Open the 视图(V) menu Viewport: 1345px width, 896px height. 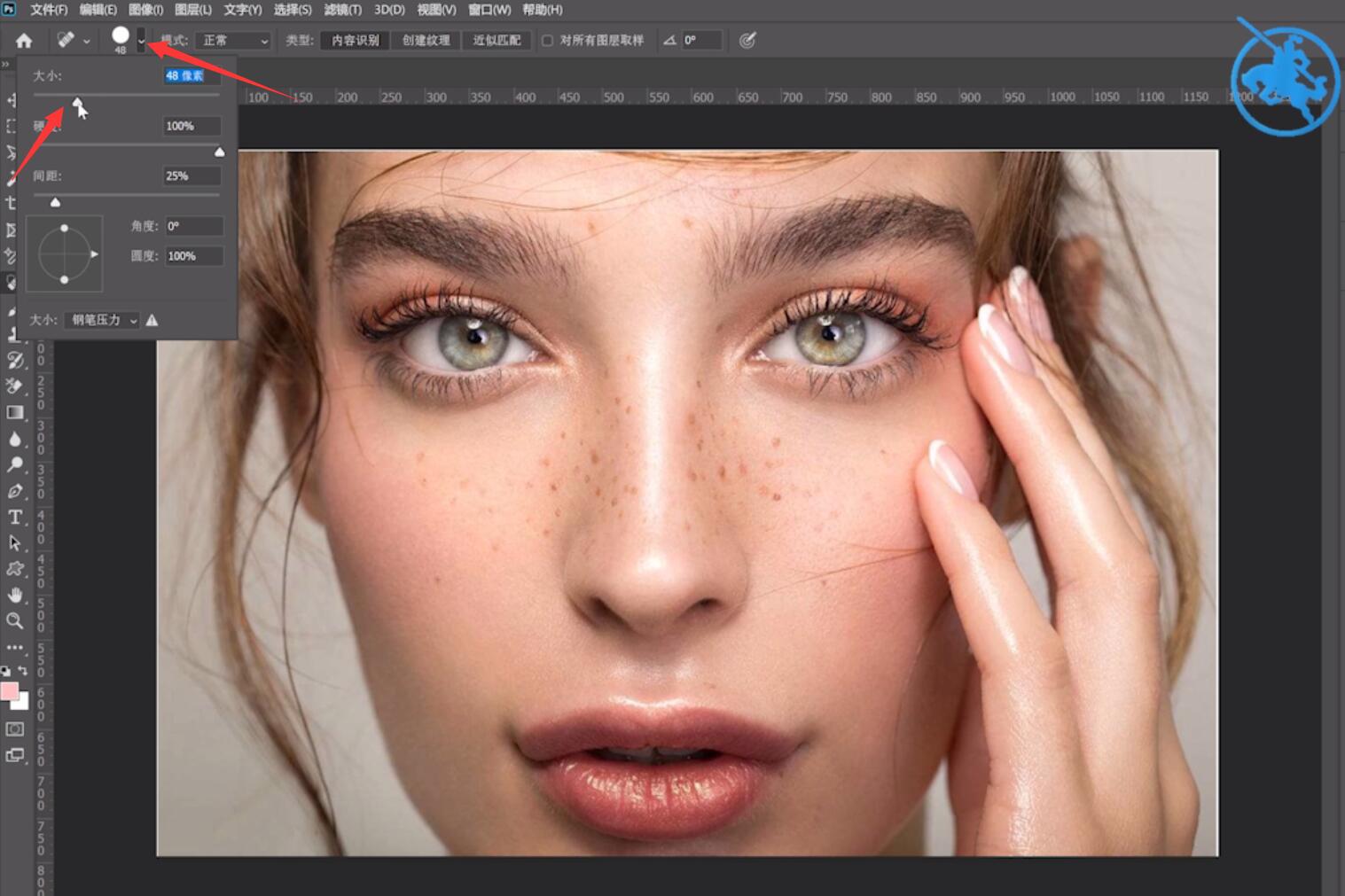pyautogui.click(x=437, y=10)
